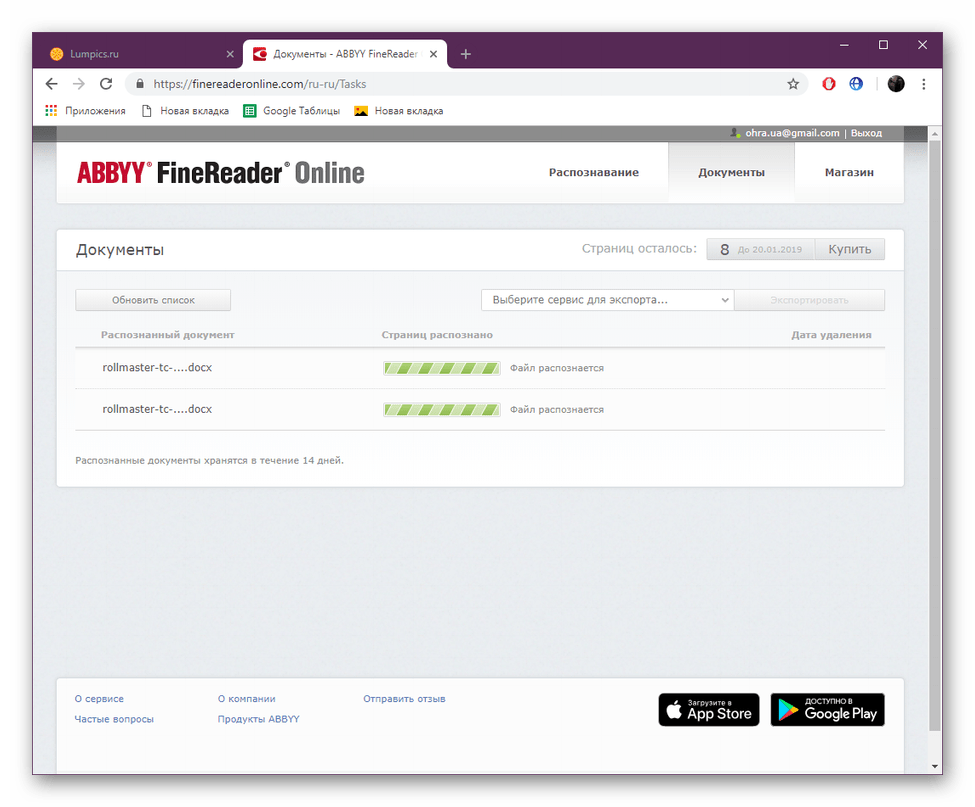Image resolution: width=975 pixels, height=807 pixels.
Task: Switch to the Распознавание tab
Action: click(592, 172)
